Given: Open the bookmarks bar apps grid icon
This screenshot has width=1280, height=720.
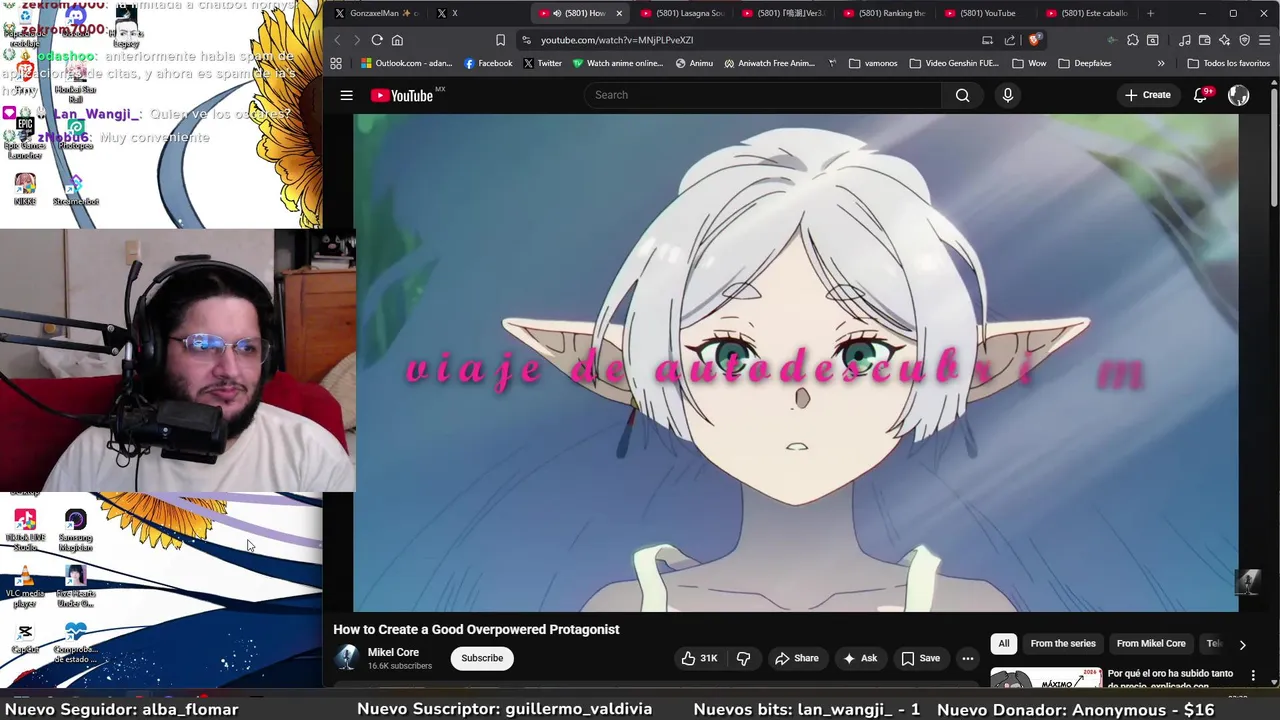Looking at the screenshot, I should pos(336,63).
